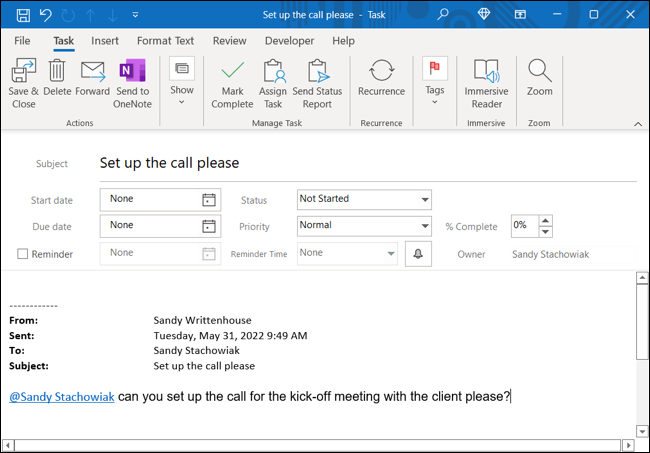Open the Developer tab
Screen dimensions: 650x453
pyautogui.click(x=289, y=41)
